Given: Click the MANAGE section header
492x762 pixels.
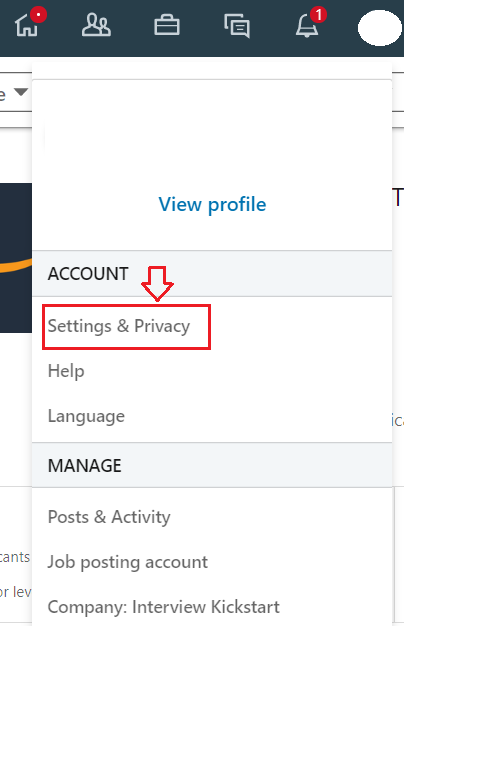Looking at the screenshot, I should tap(85, 466).
